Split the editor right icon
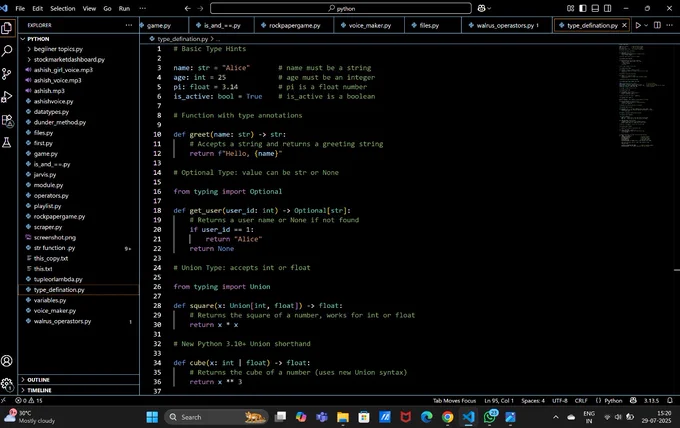Screen dimensions: 680x428 657,25
